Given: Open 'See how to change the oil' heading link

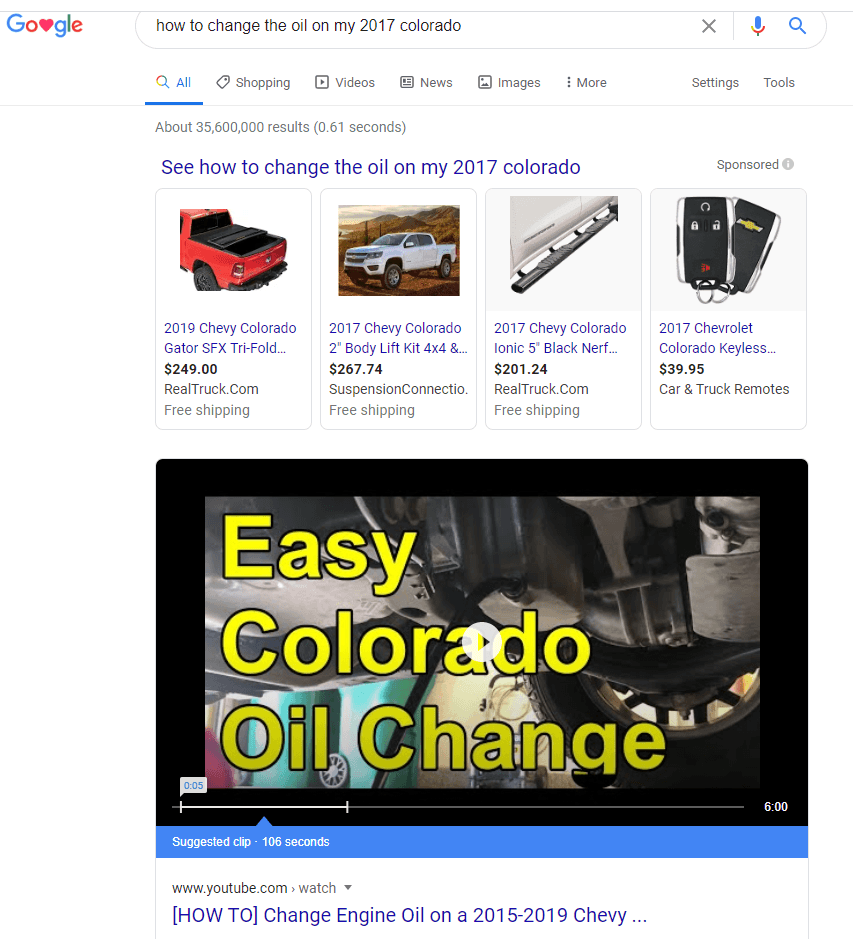Looking at the screenshot, I should tap(370, 167).
